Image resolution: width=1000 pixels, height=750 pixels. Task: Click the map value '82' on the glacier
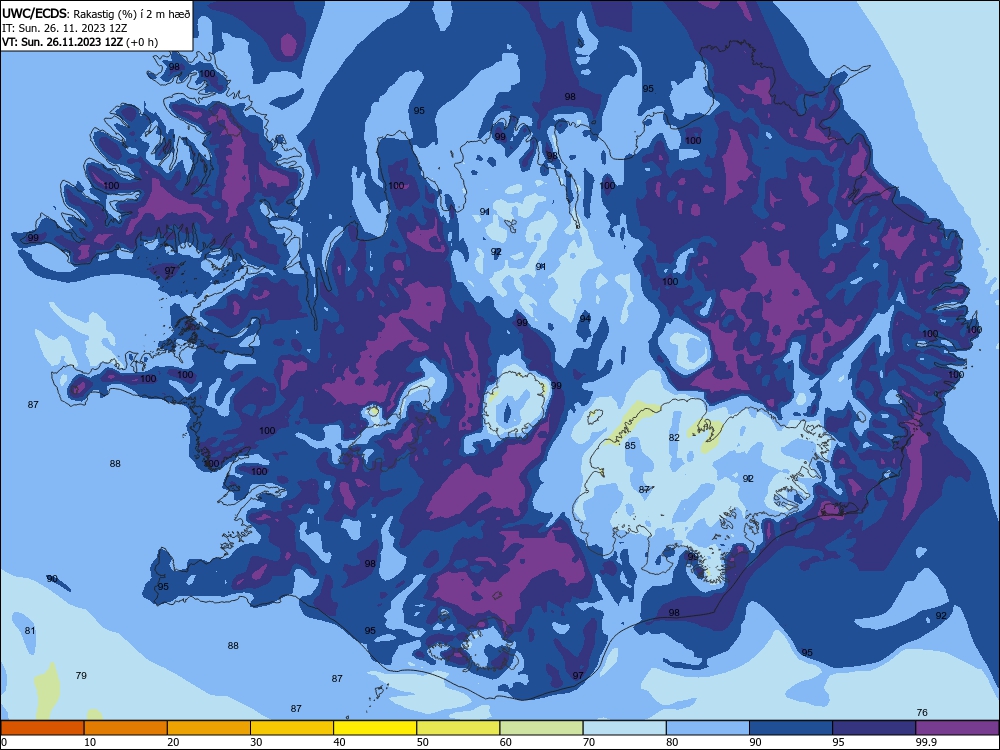tap(674, 438)
